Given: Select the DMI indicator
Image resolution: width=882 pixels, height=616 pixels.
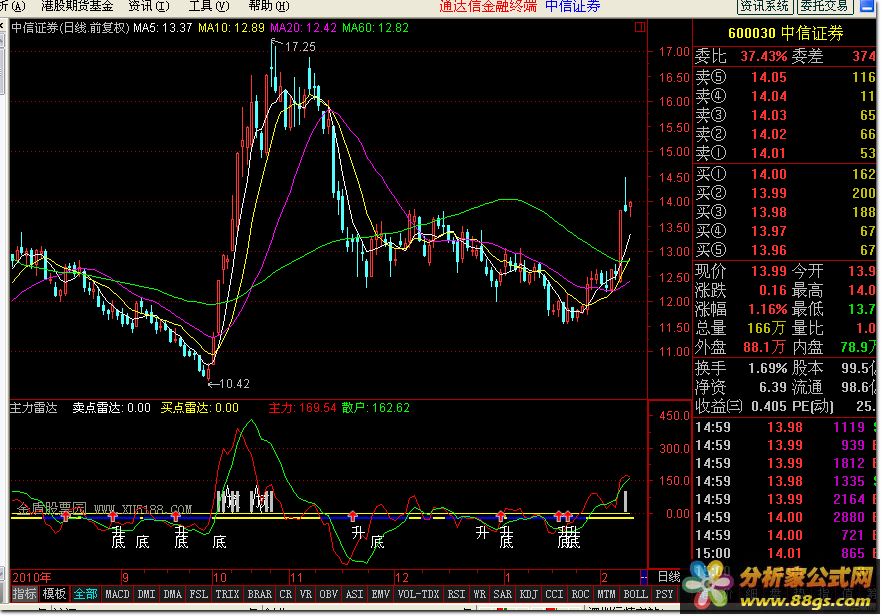Looking at the screenshot, I should coord(146,593).
